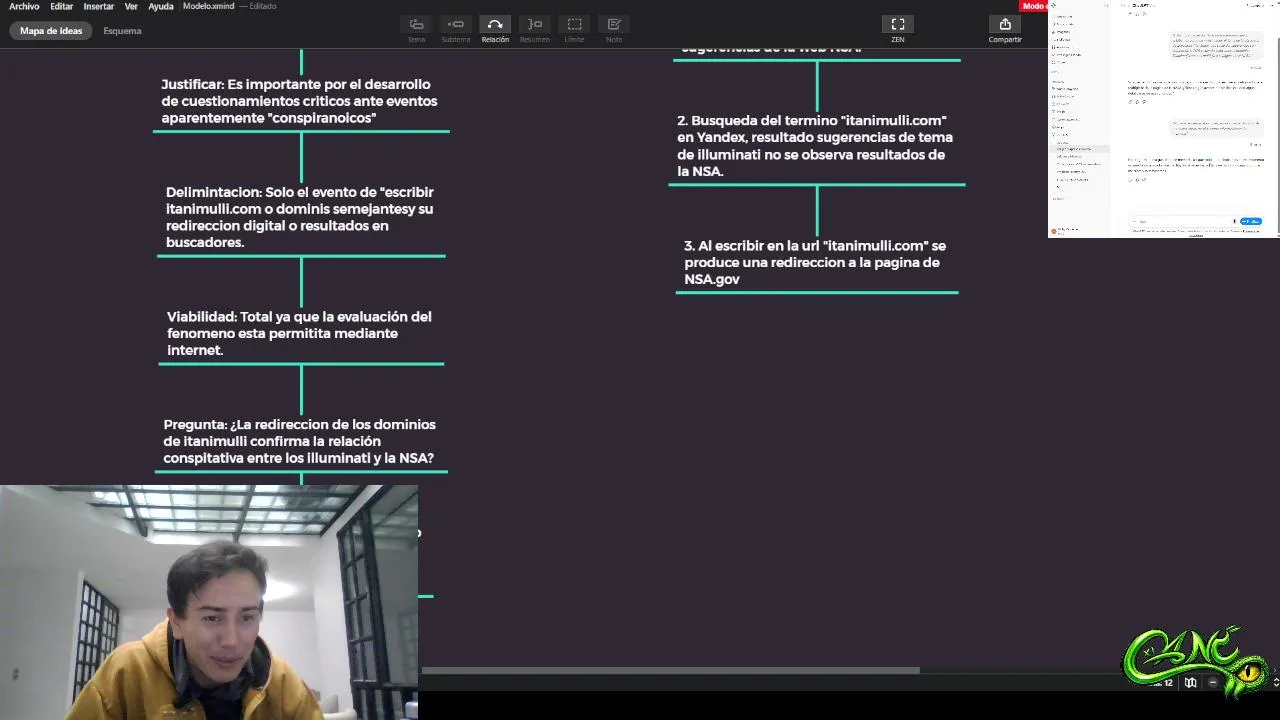Select the '3. Al escribir en la url' node

point(816,262)
